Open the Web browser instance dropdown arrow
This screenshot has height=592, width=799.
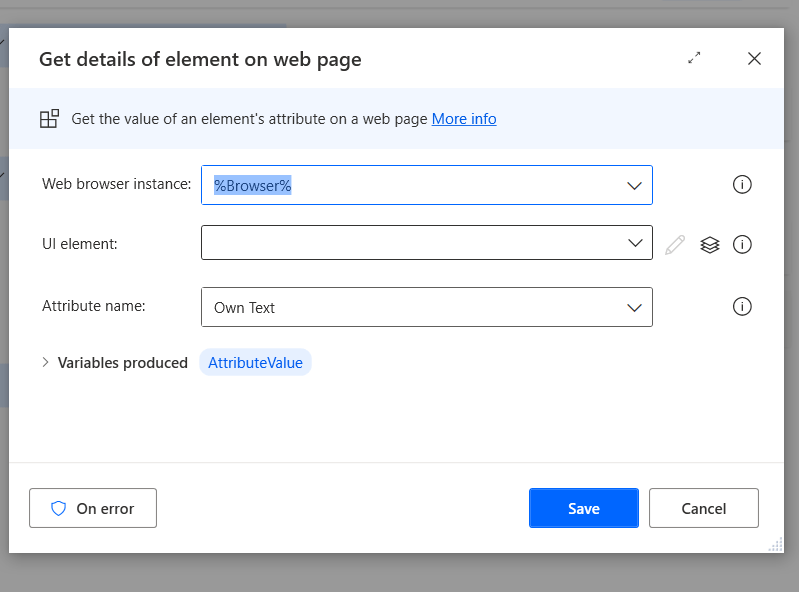tap(634, 186)
